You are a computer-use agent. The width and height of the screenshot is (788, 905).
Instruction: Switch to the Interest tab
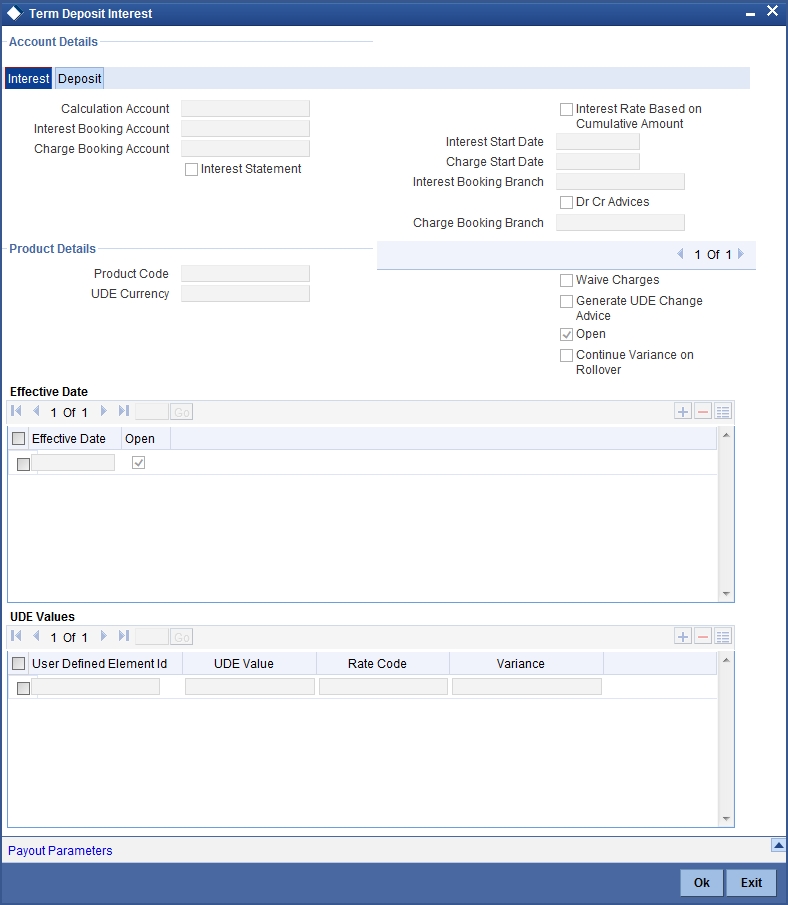[x=28, y=78]
